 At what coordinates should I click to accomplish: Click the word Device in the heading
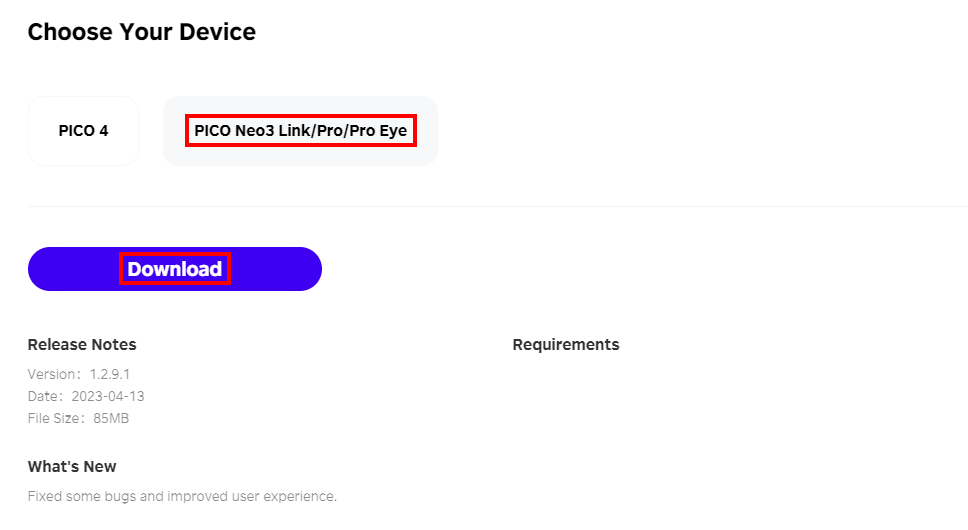click(217, 32)
